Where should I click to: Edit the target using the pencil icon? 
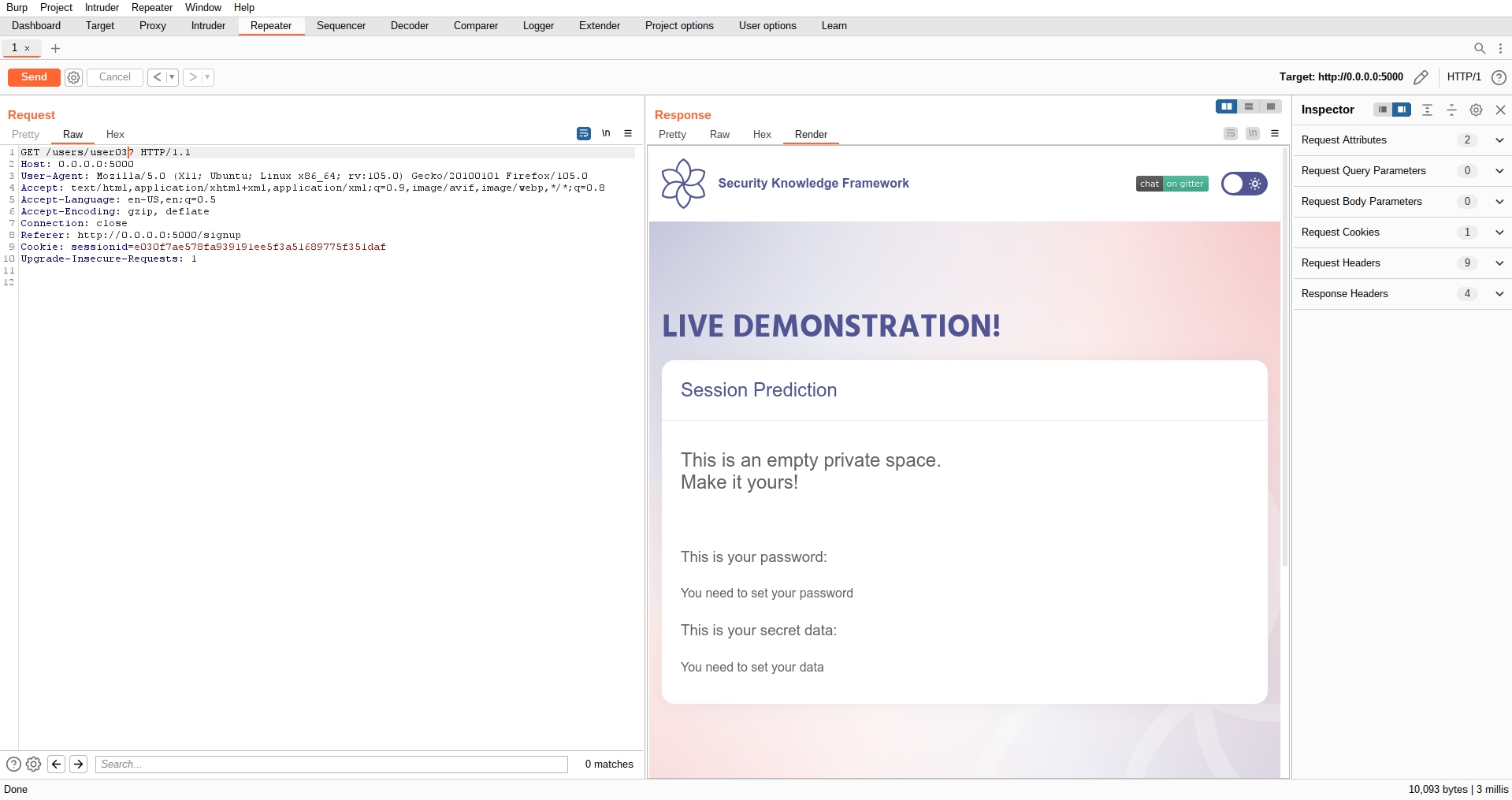(1421, 77)
